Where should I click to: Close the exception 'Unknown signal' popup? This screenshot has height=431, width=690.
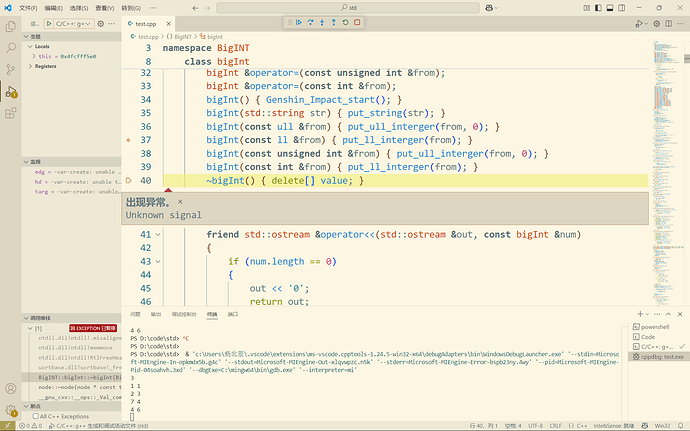coord(180,202)
